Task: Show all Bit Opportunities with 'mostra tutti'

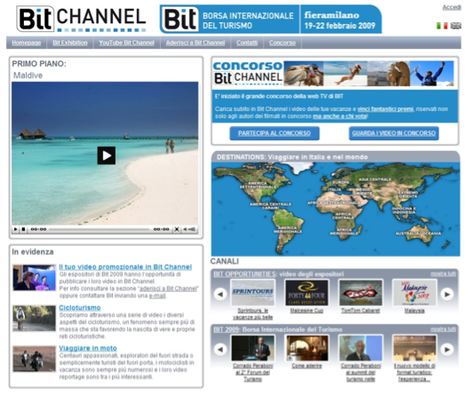Action: click(443, 274)
